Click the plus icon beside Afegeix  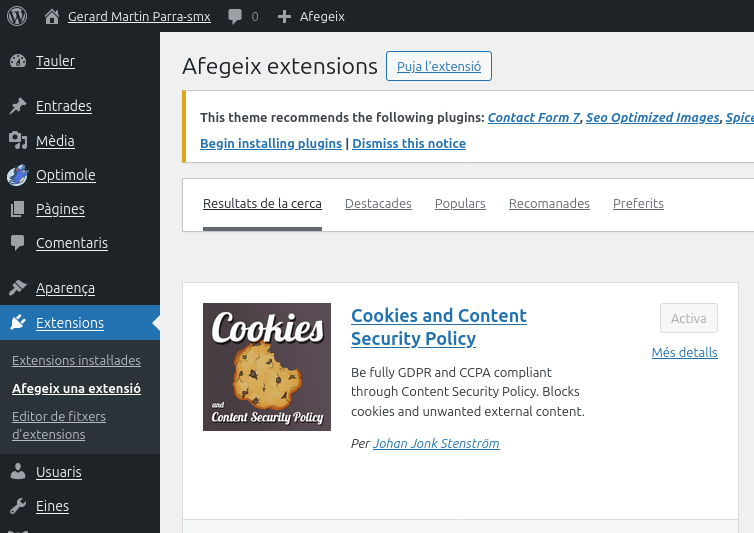pos(285,16)
